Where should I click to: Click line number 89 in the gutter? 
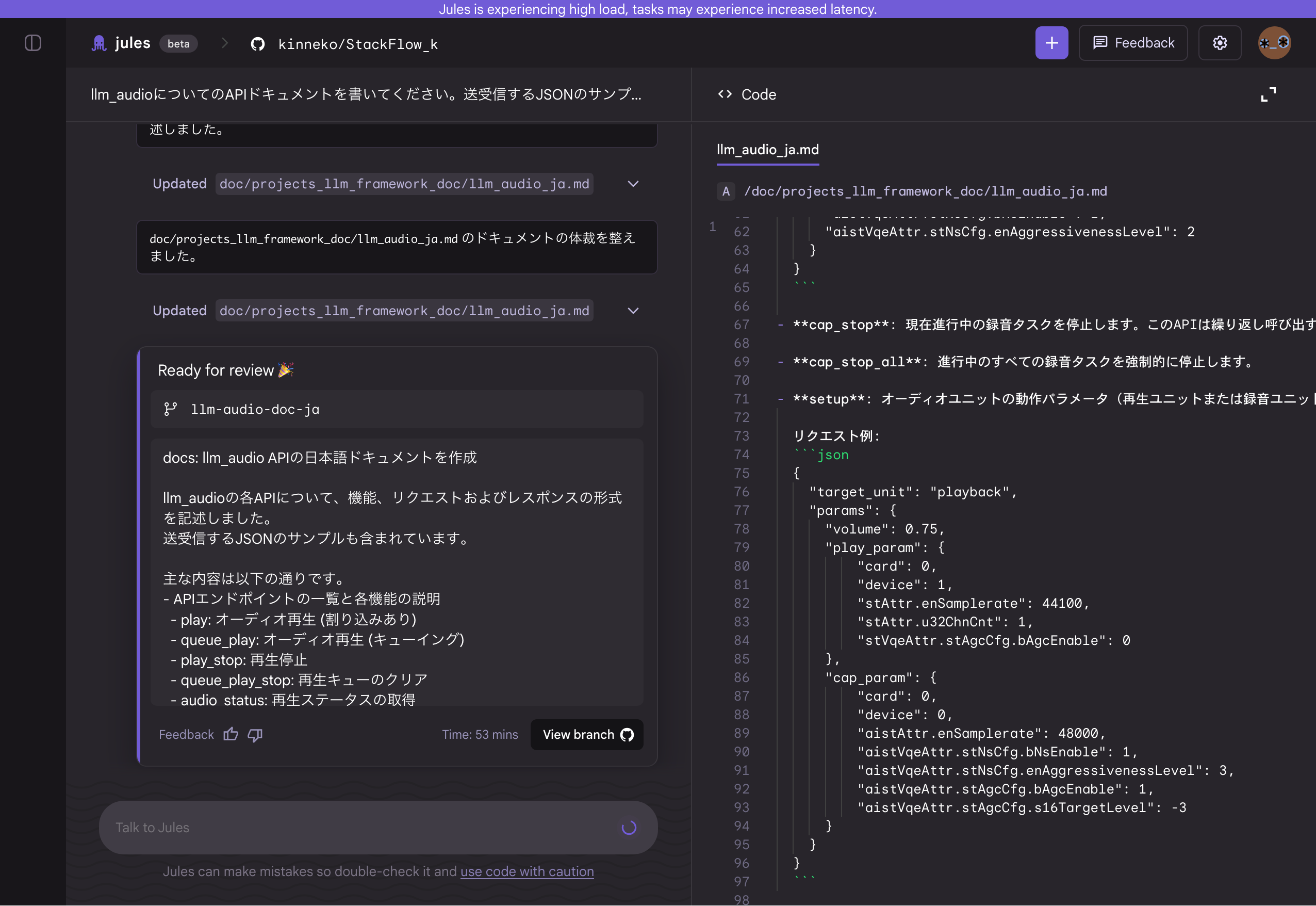pyautogui.click(x=742, y=734)
